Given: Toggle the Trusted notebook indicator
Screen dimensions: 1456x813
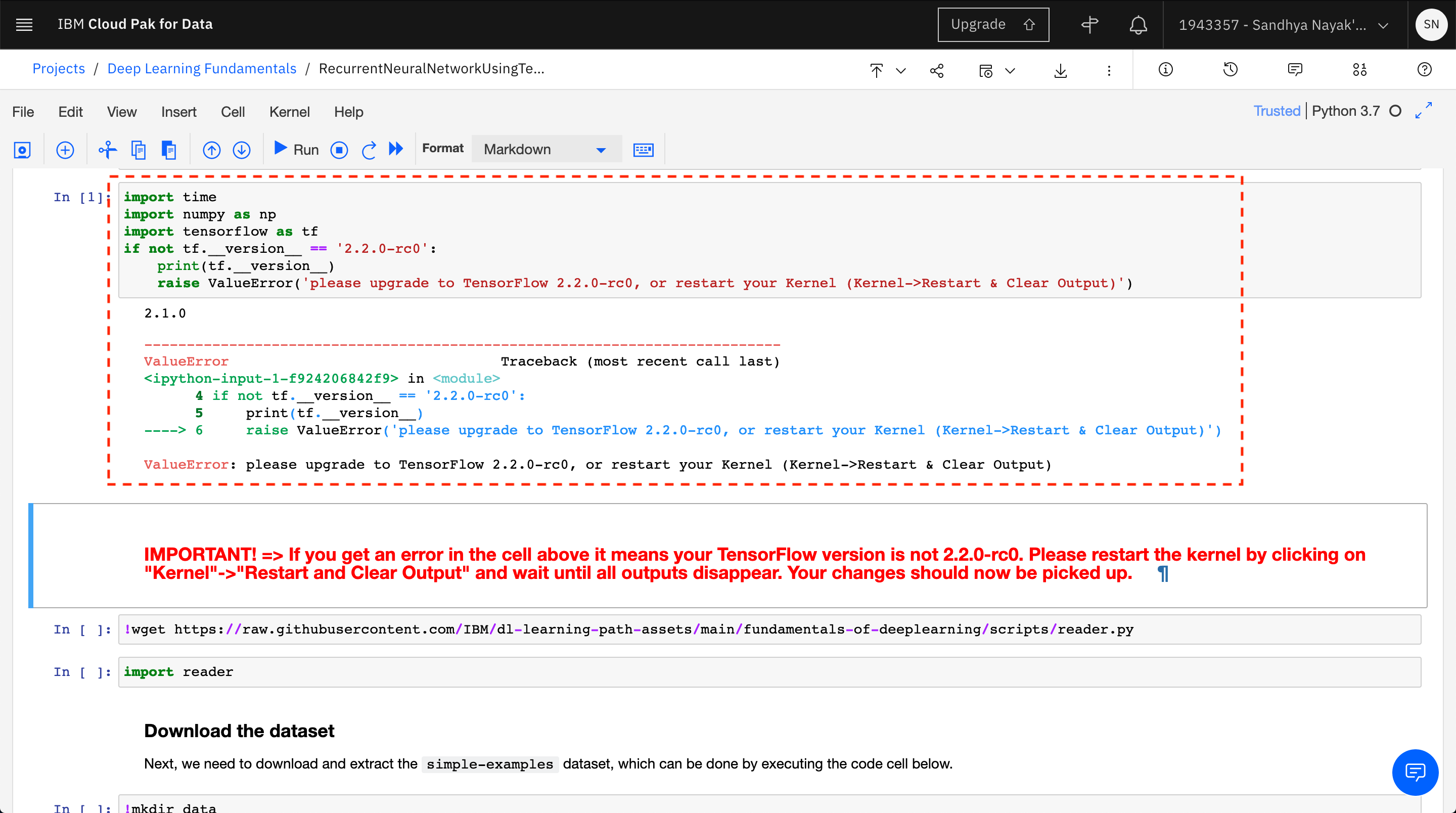Looking at the screenshot, I should [x=1276, y=111].
